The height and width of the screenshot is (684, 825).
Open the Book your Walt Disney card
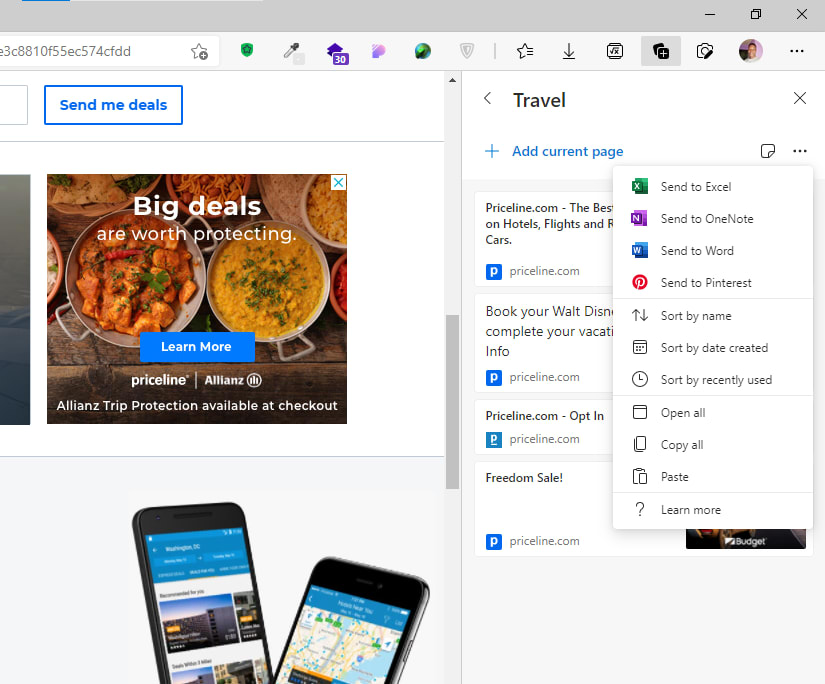pyautogui.click(x=544, y=343)
